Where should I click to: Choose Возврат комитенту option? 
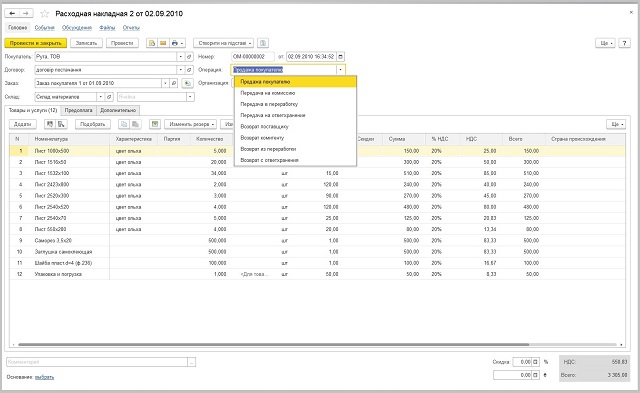coord(296,138)
